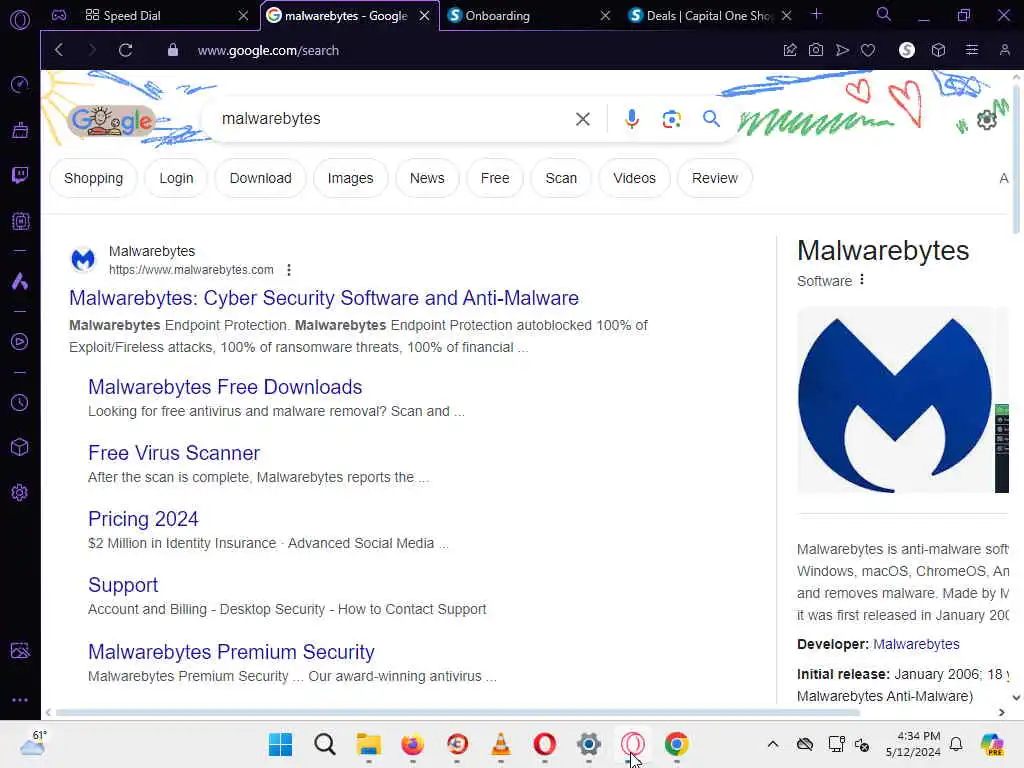Screen dimensions: 1024x768
Task: Open Easy Setup lines icon
Action: pos(972,50)
